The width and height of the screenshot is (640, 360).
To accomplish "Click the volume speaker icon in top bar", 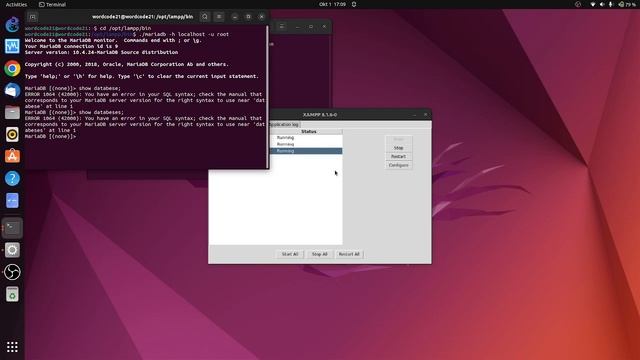I will coord(602,4).
